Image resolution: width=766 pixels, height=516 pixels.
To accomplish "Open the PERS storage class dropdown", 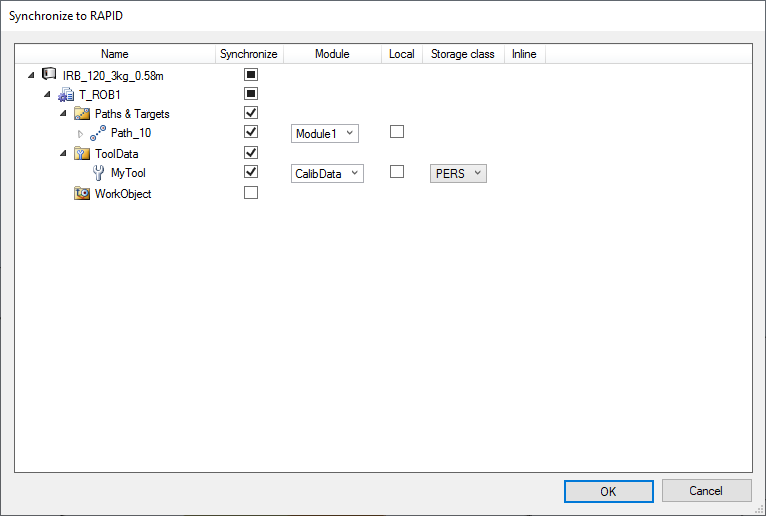I will click(458, 173).
